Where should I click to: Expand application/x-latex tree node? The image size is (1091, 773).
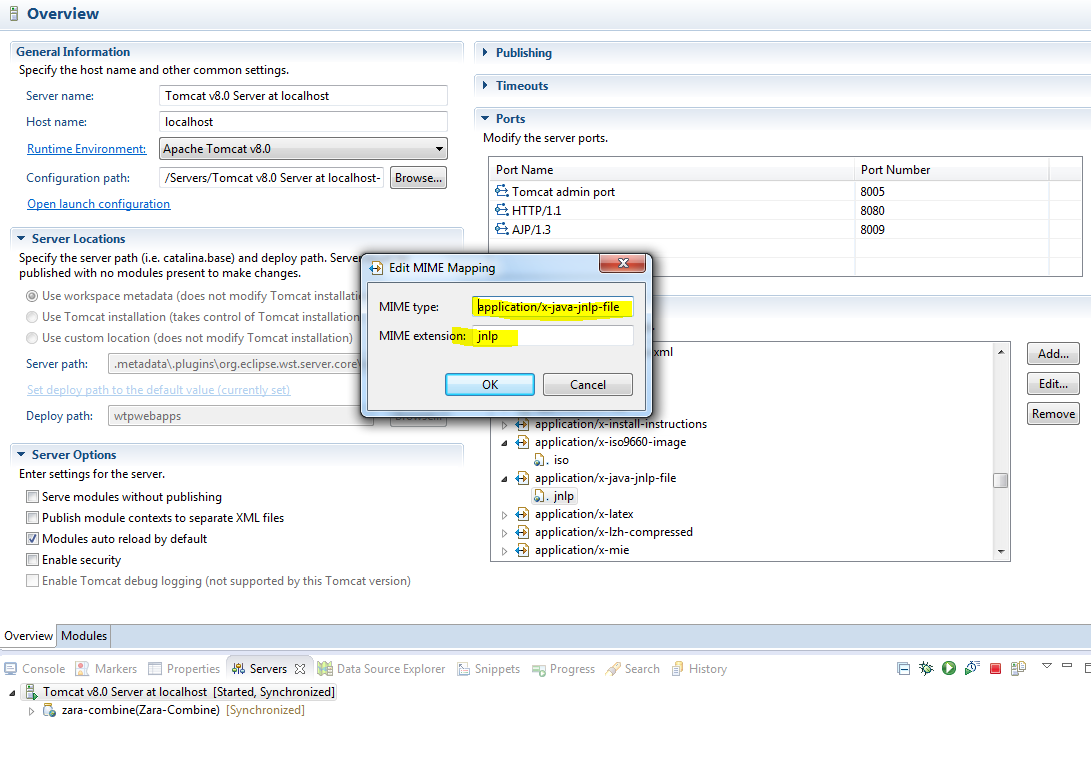(x=504, y=515)
